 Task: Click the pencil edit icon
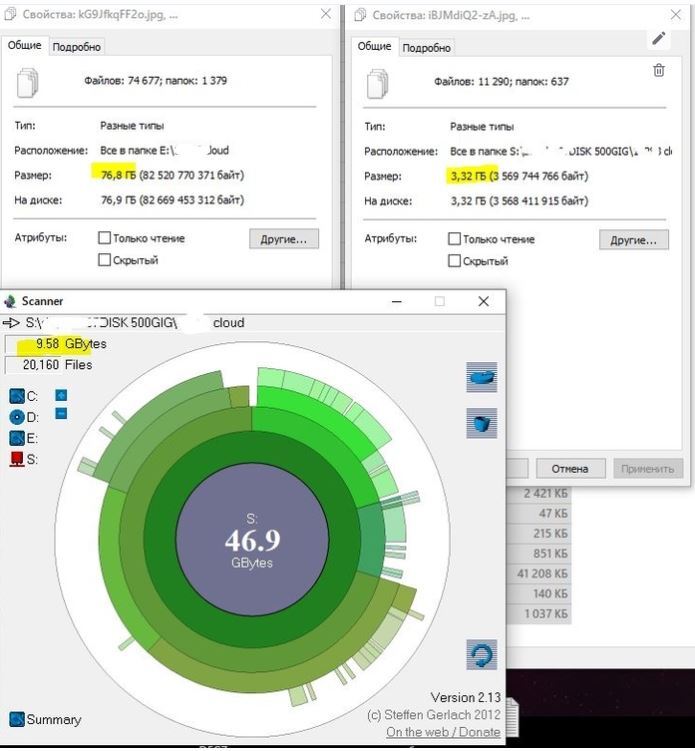(658, 38)
